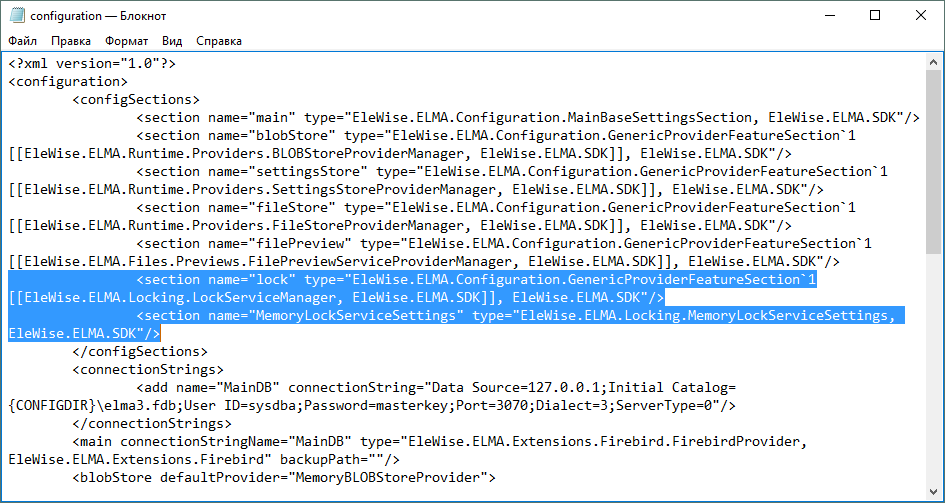945x503 pixels.
Task: Click the vertical scrollbar up arrow
Action: click(x=934, y=62)
